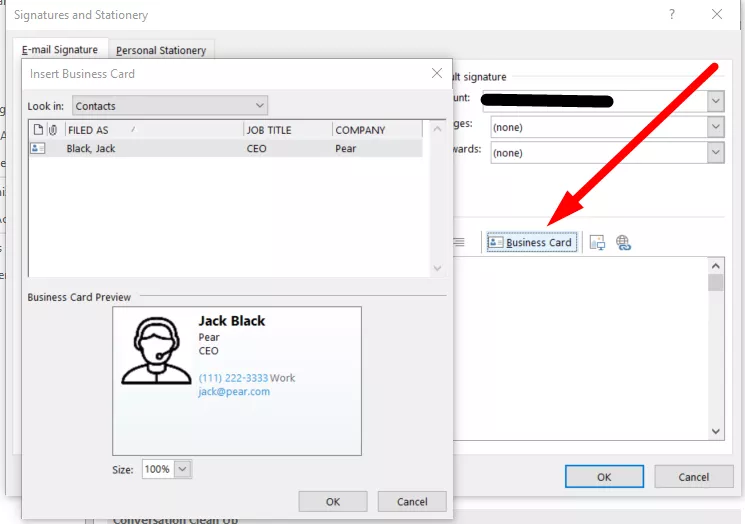Image resolution: width=745 pixels, height=524 pixels.
Task: Click the Insert Picture icon
Action: point(597,242)
